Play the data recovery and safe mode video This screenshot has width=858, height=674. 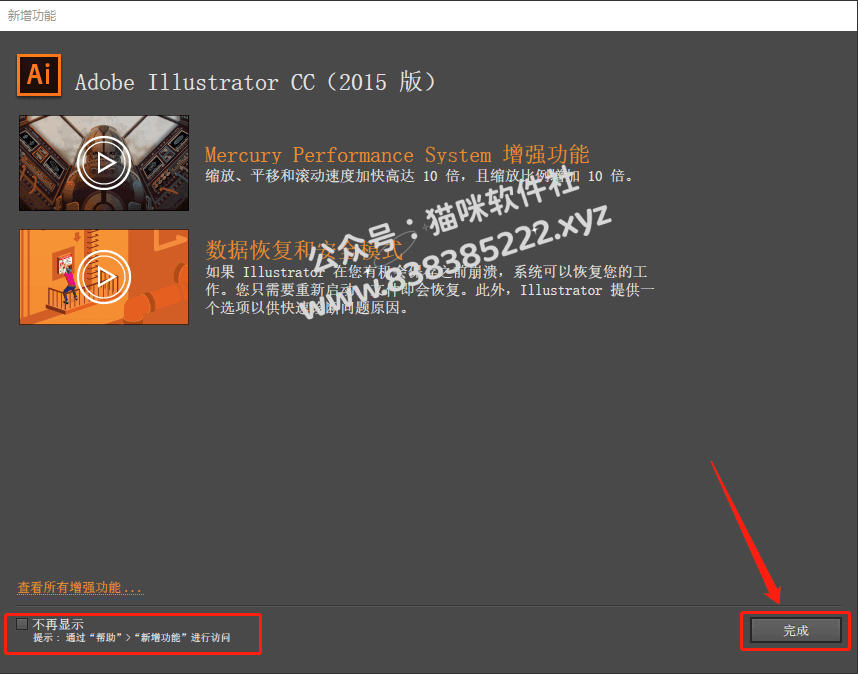click(x=104, y=277)
